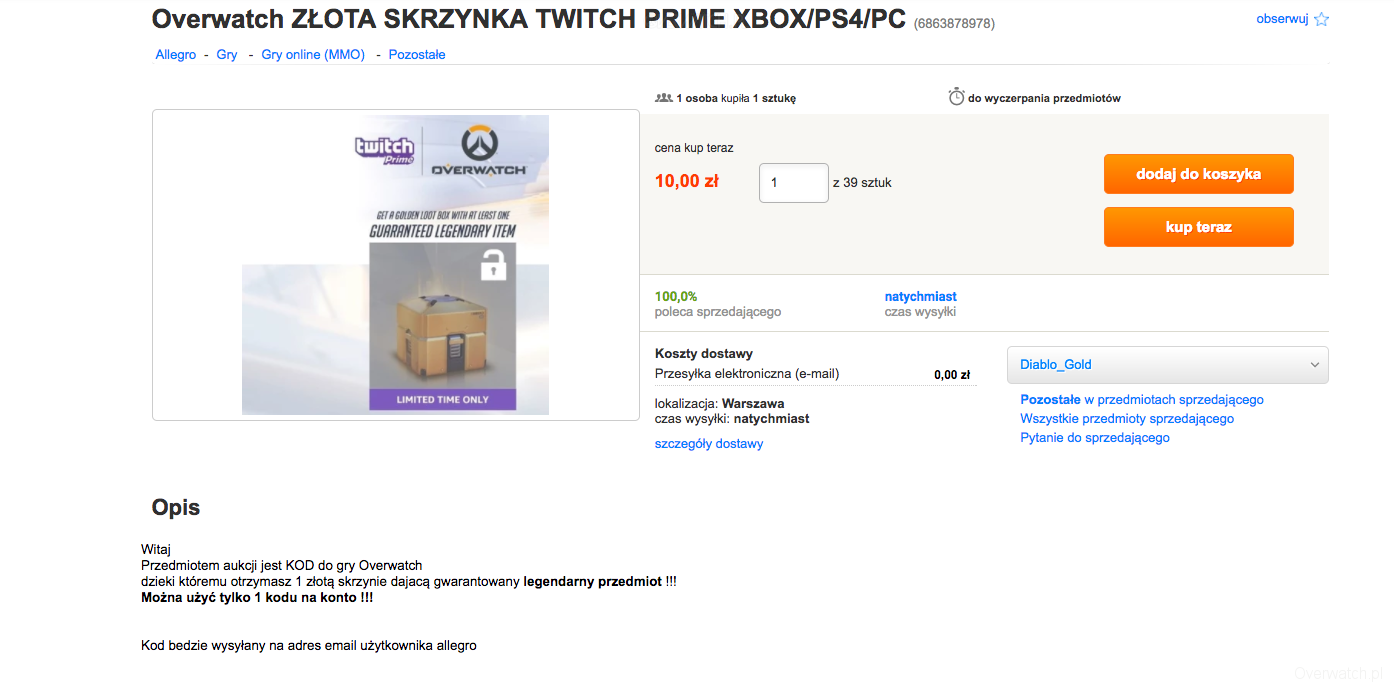
Task: Go to the Gry breadcrumb category
Action: 227,55
